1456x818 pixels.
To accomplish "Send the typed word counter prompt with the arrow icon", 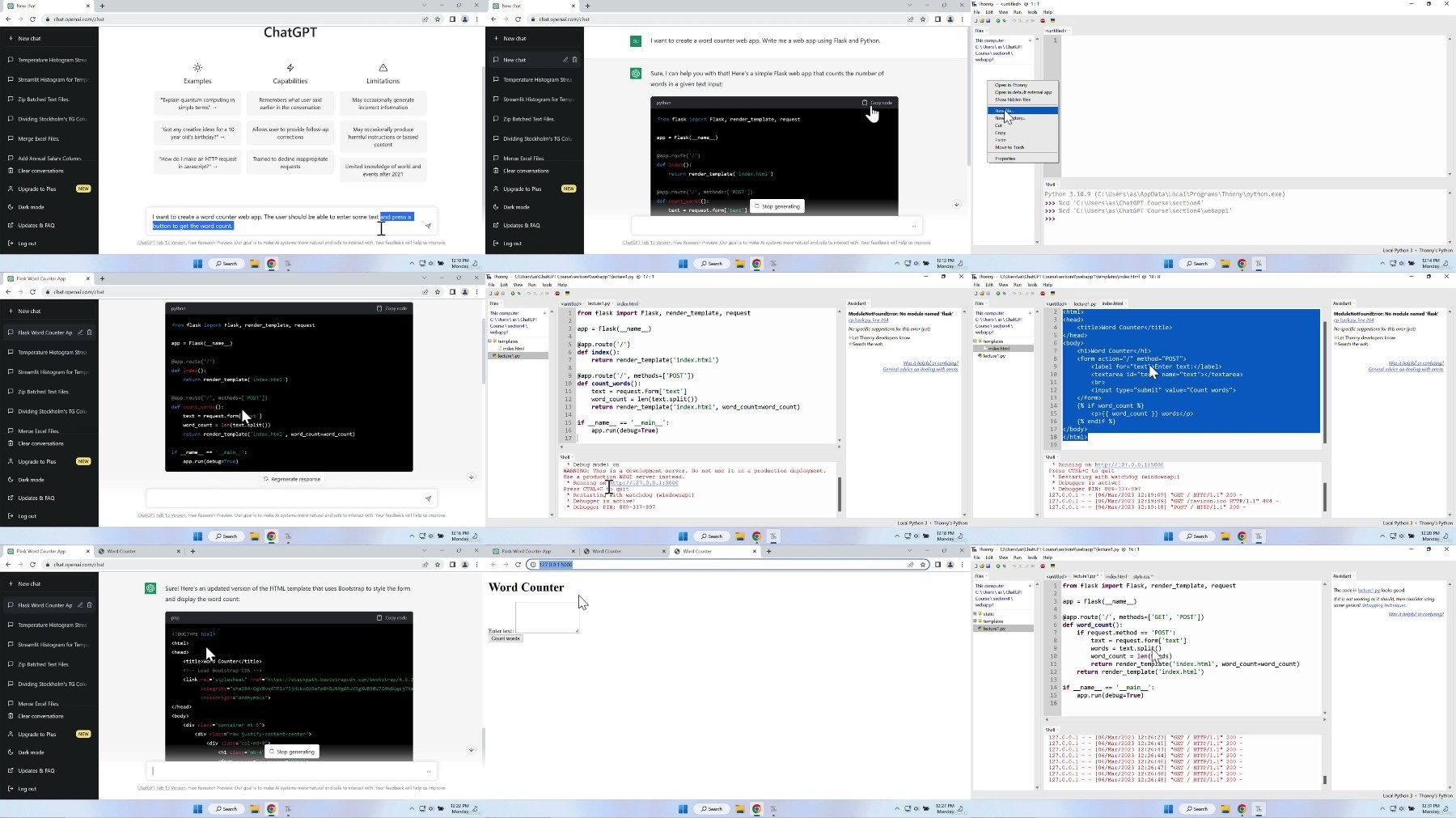I will [428, 227].
